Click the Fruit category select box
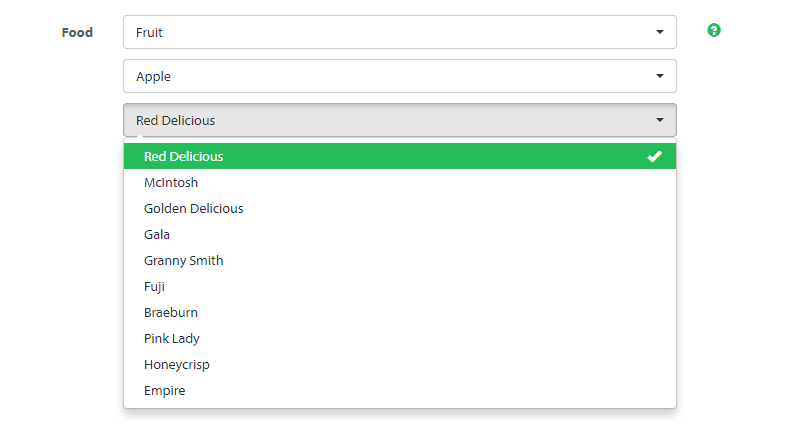 [x=400, y=32]
